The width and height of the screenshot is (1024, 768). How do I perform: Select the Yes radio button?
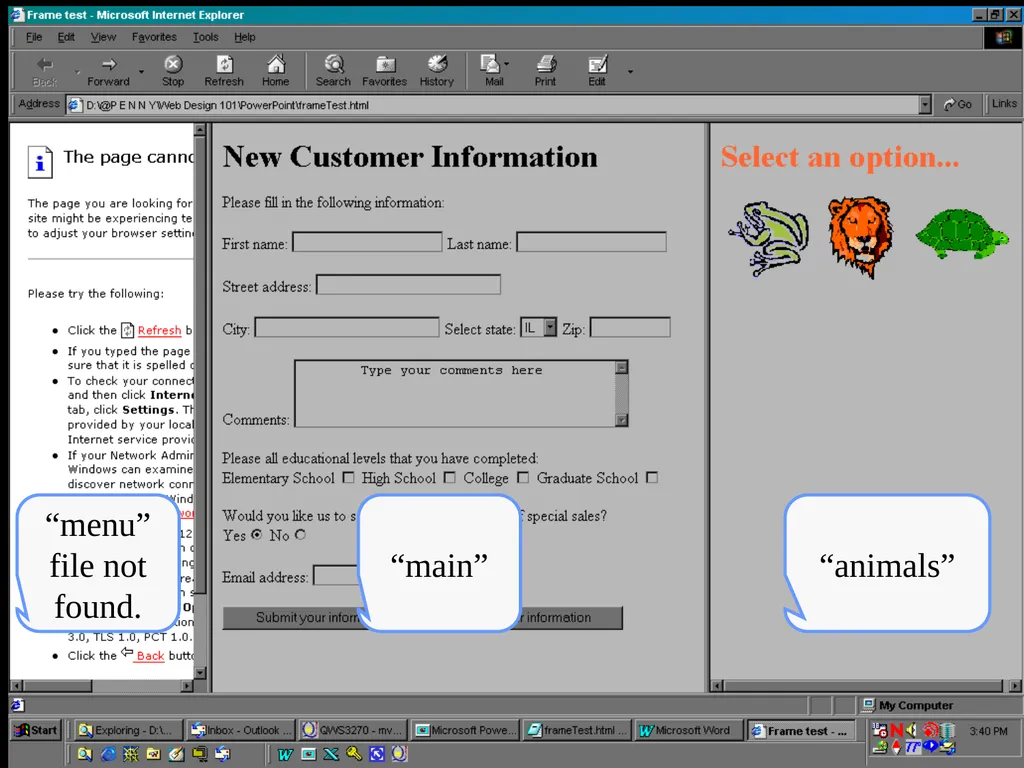[x=257, y=535]
